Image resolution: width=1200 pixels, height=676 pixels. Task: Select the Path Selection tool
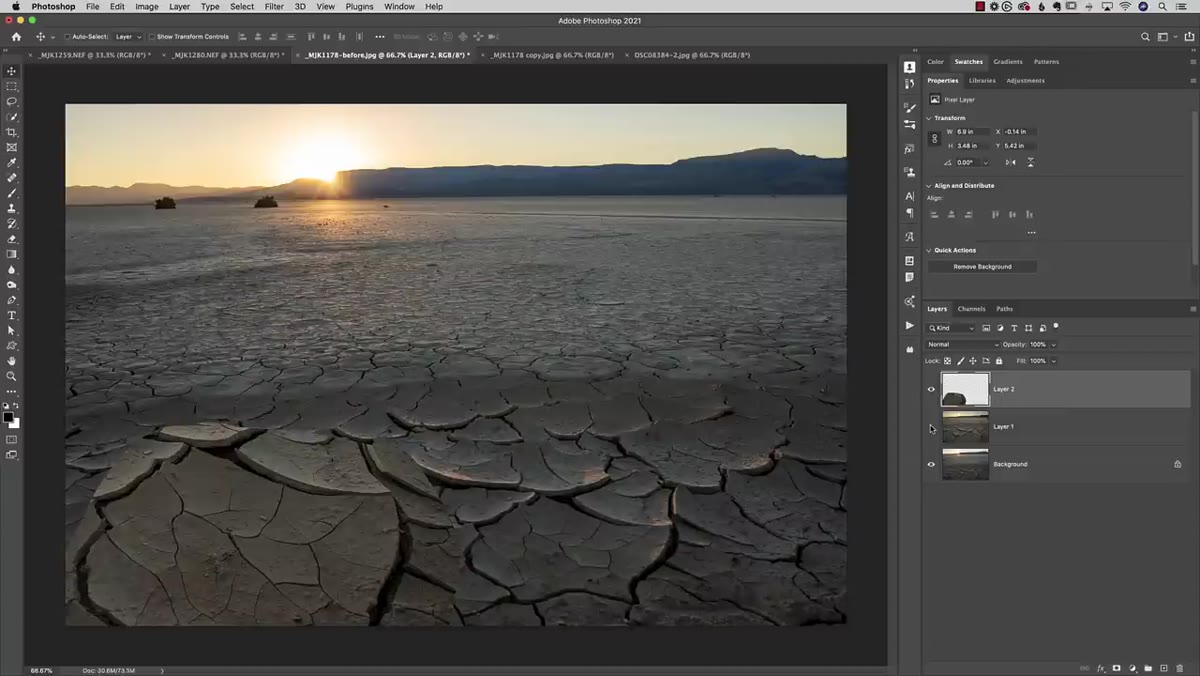[x=12, y=330]
